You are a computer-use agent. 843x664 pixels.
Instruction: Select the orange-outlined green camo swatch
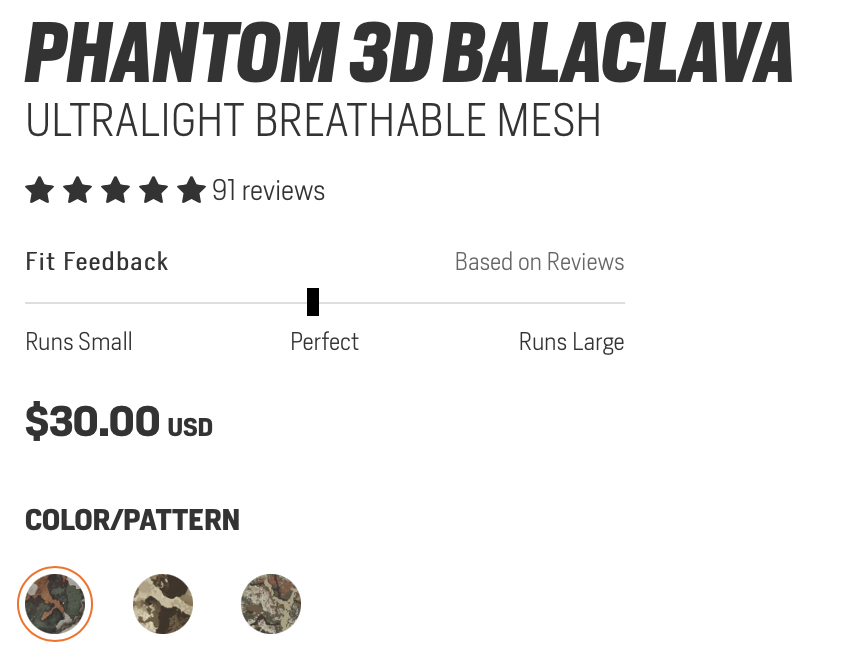pos(55,603)
